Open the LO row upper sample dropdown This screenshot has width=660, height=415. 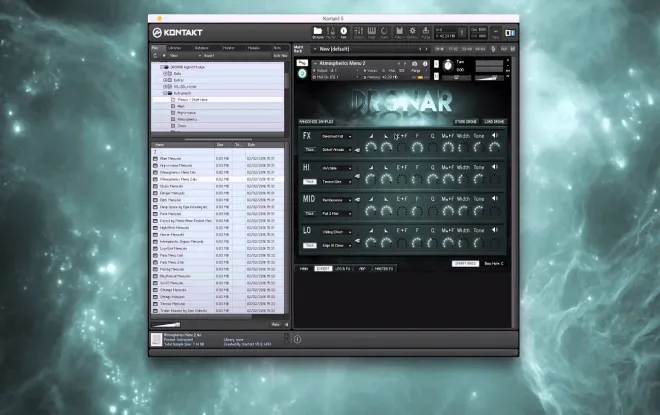point(336,232)
